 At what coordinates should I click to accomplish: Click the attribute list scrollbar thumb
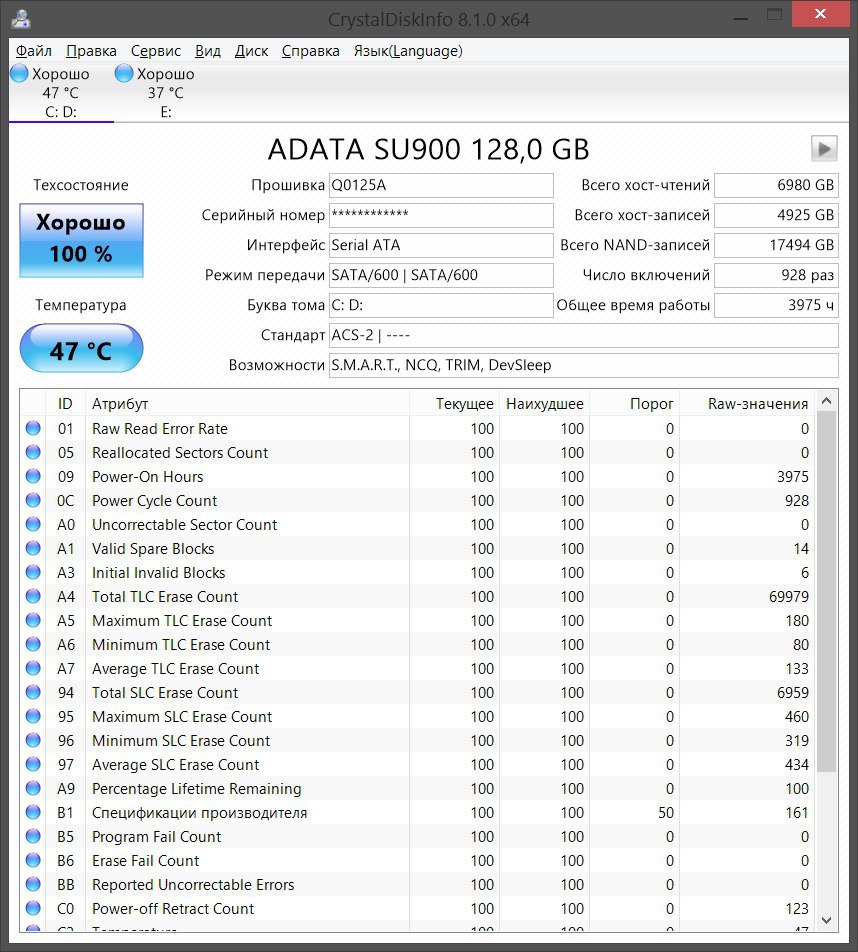click(826, 592)
